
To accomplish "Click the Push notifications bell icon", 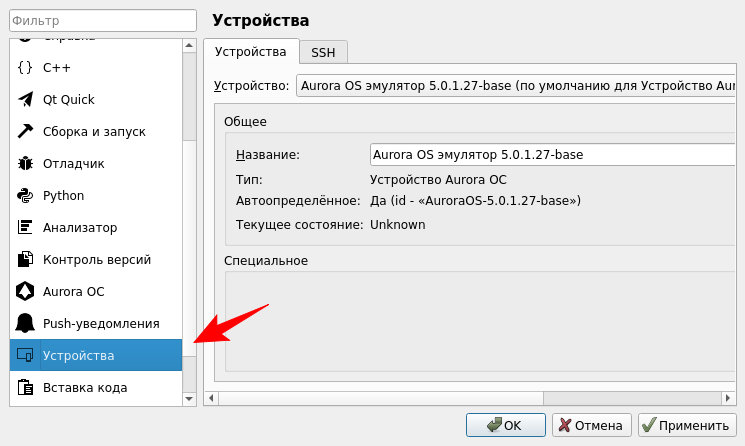I will 25,324.
